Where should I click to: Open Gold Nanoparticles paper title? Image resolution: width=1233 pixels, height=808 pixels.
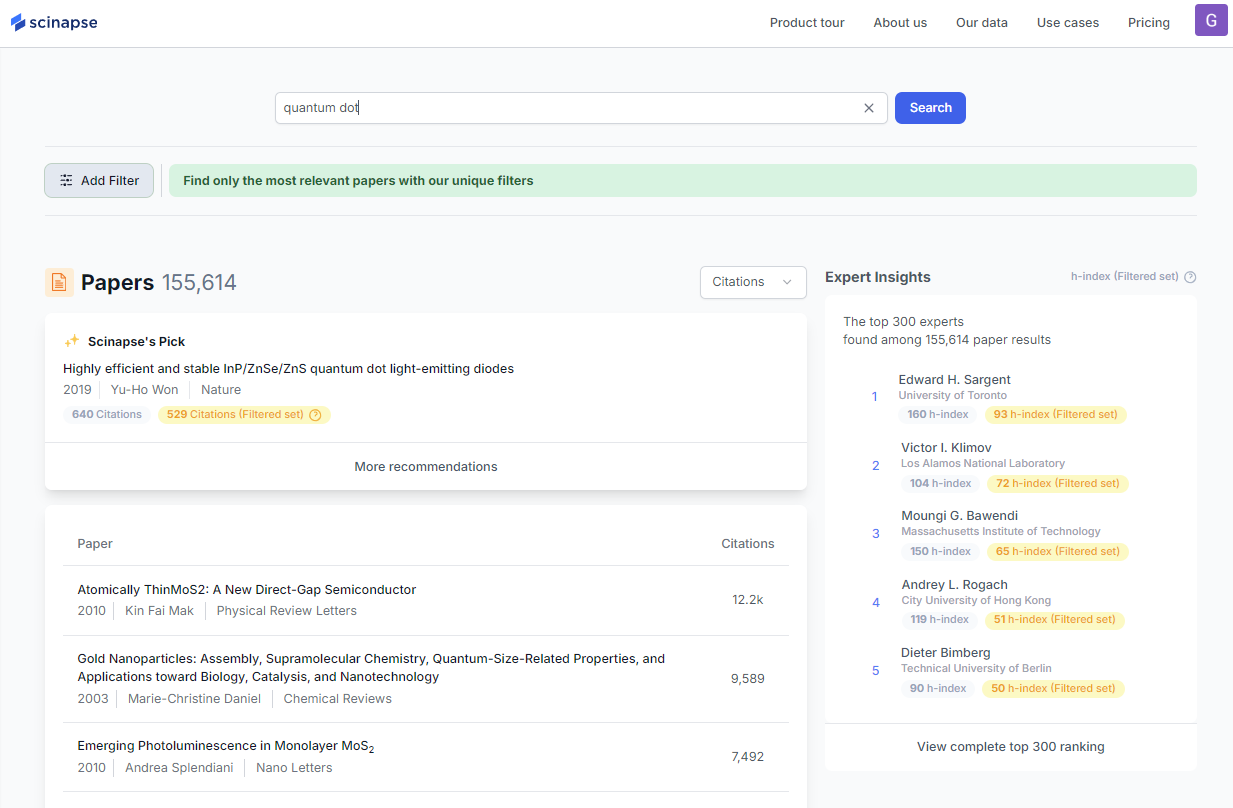click(371, 668)
